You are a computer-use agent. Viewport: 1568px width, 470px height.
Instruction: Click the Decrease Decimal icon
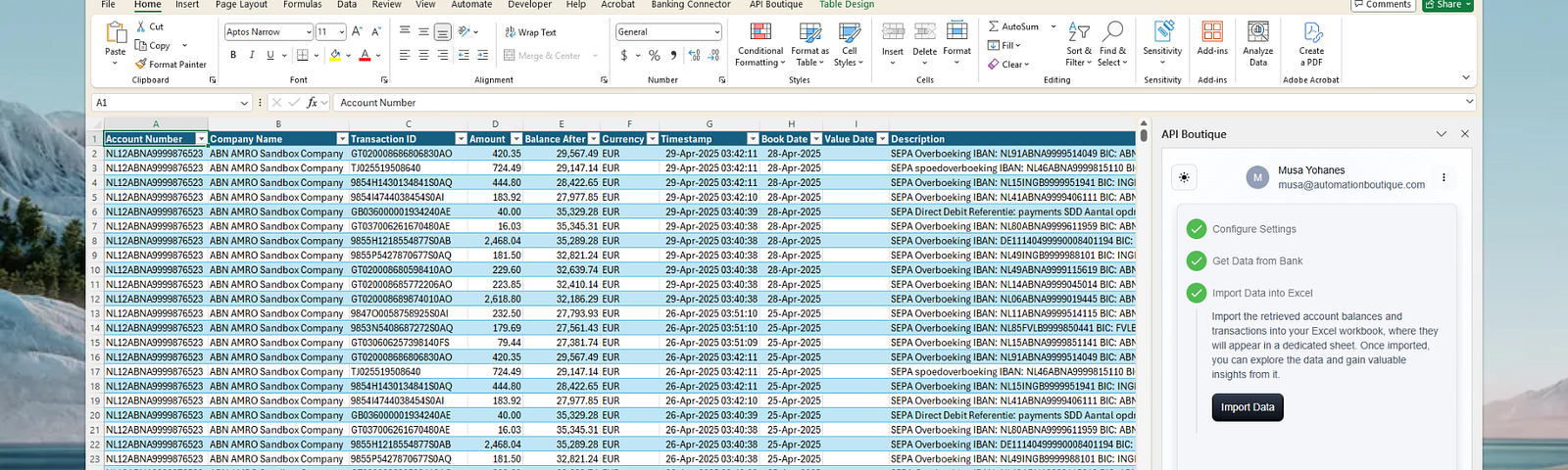coord(713,56)
